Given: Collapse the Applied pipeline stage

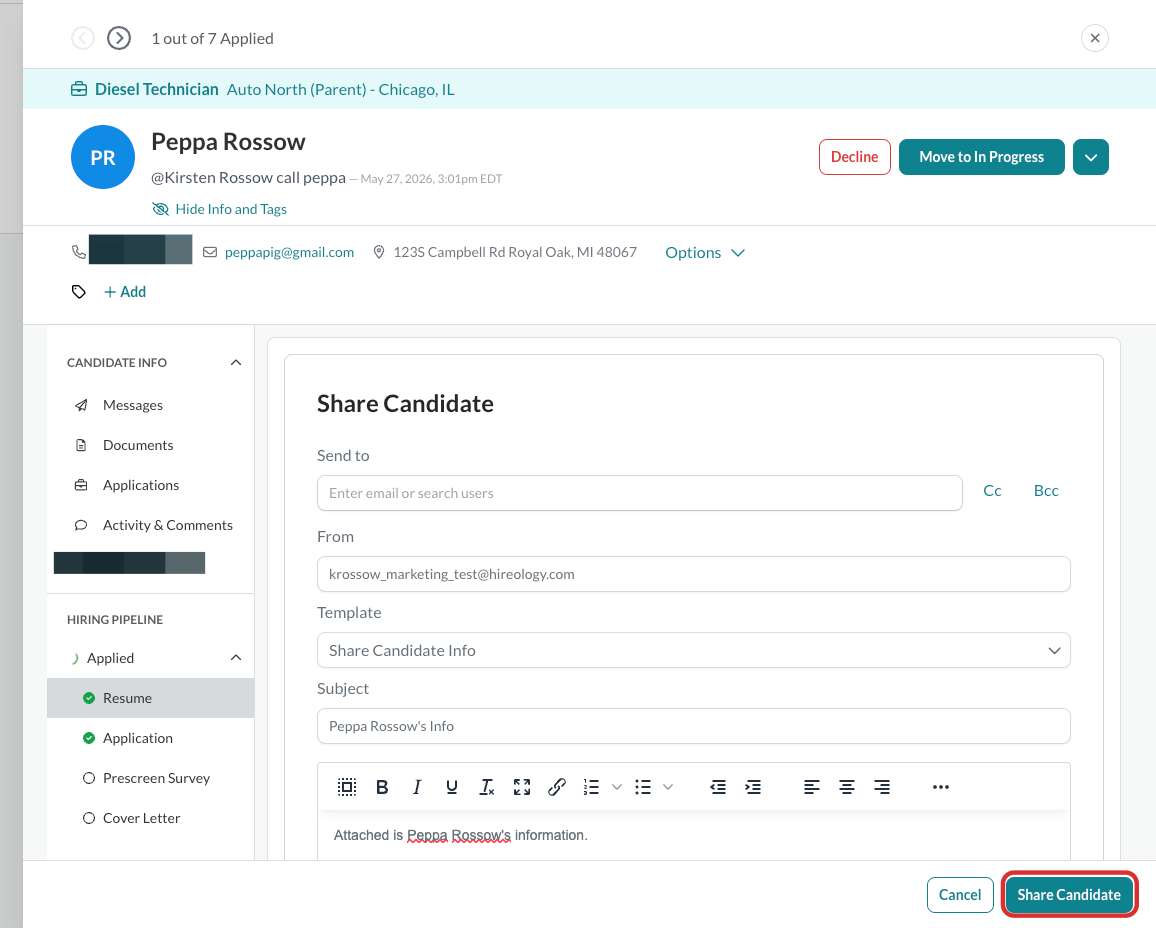Looking at the screenshot, I should pyautogui.click(x=236, y=657).
